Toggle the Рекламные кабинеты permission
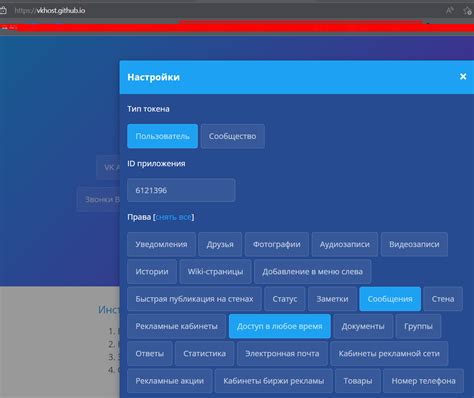The image size is (474, 398). [x=176, y=326]
